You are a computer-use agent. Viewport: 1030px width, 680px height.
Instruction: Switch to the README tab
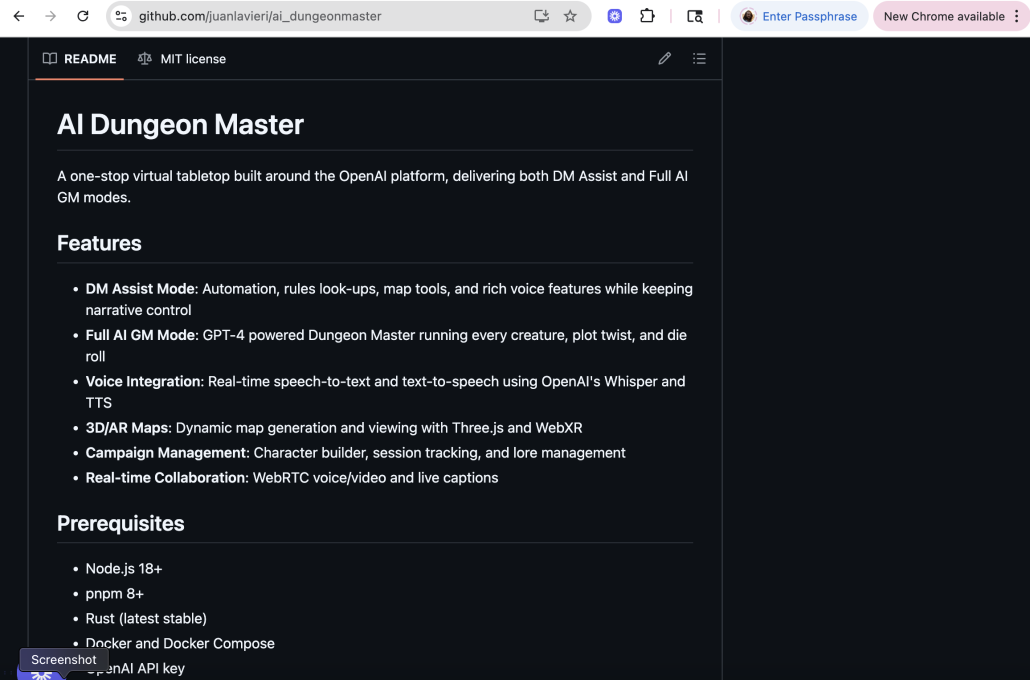click(80, 59)
